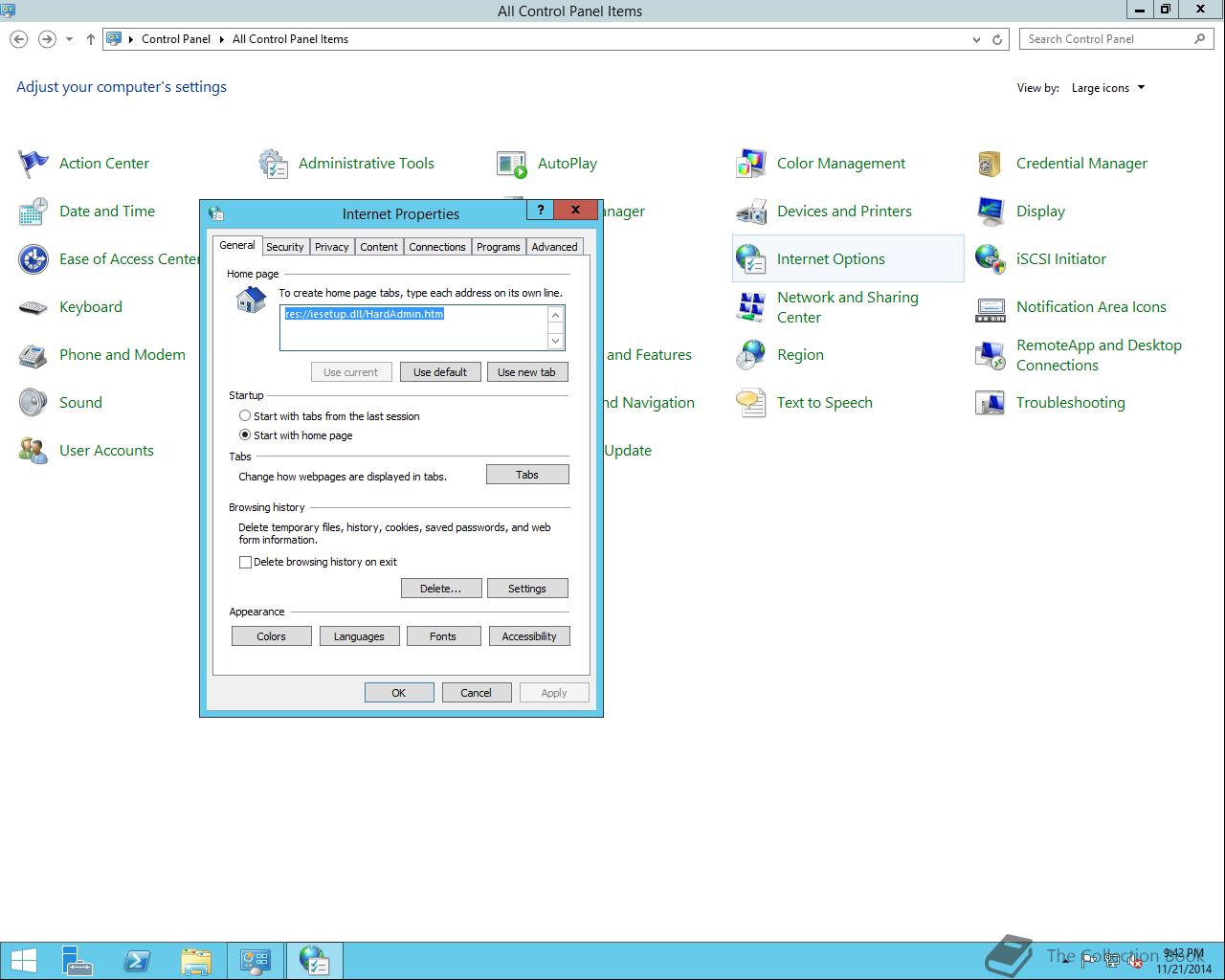Click the Back navigation arrow
This screenshot has height=980, width=1225.
[19, 39]
